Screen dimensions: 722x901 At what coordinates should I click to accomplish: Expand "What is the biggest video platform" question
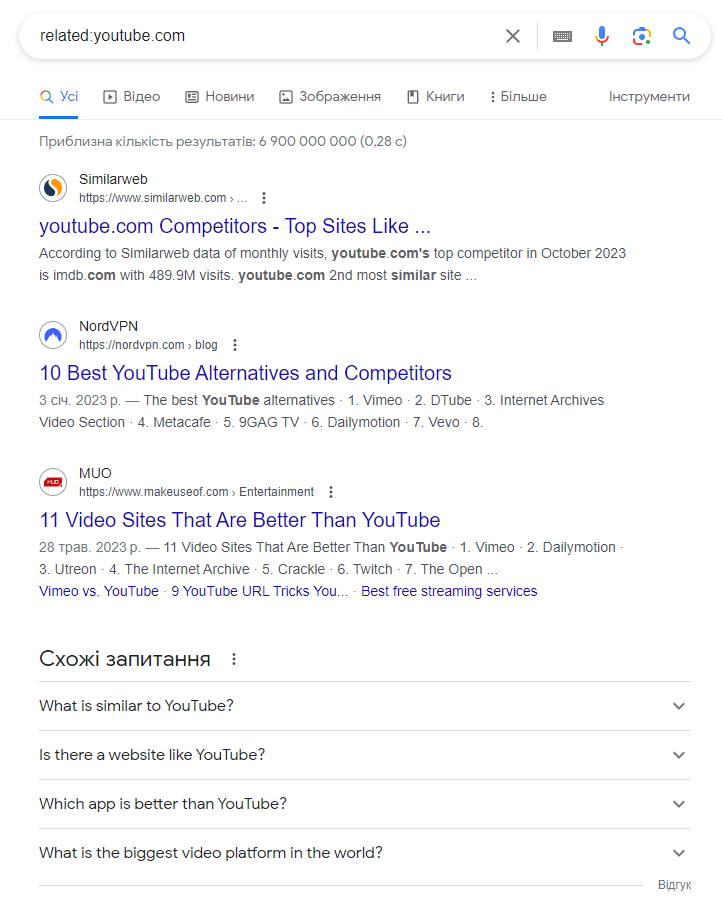coord(679,853)
